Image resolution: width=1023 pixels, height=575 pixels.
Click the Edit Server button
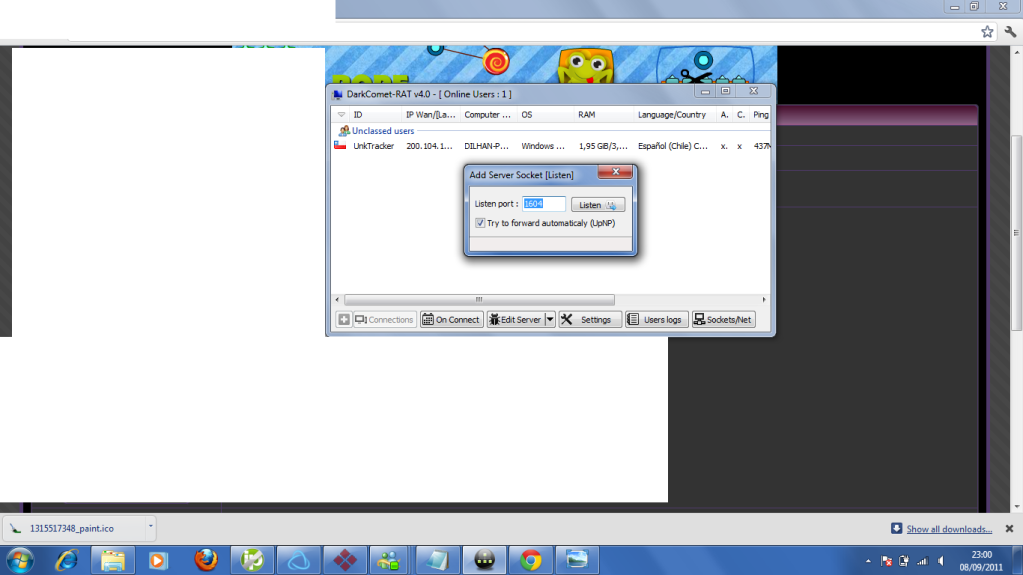point(515,320)
